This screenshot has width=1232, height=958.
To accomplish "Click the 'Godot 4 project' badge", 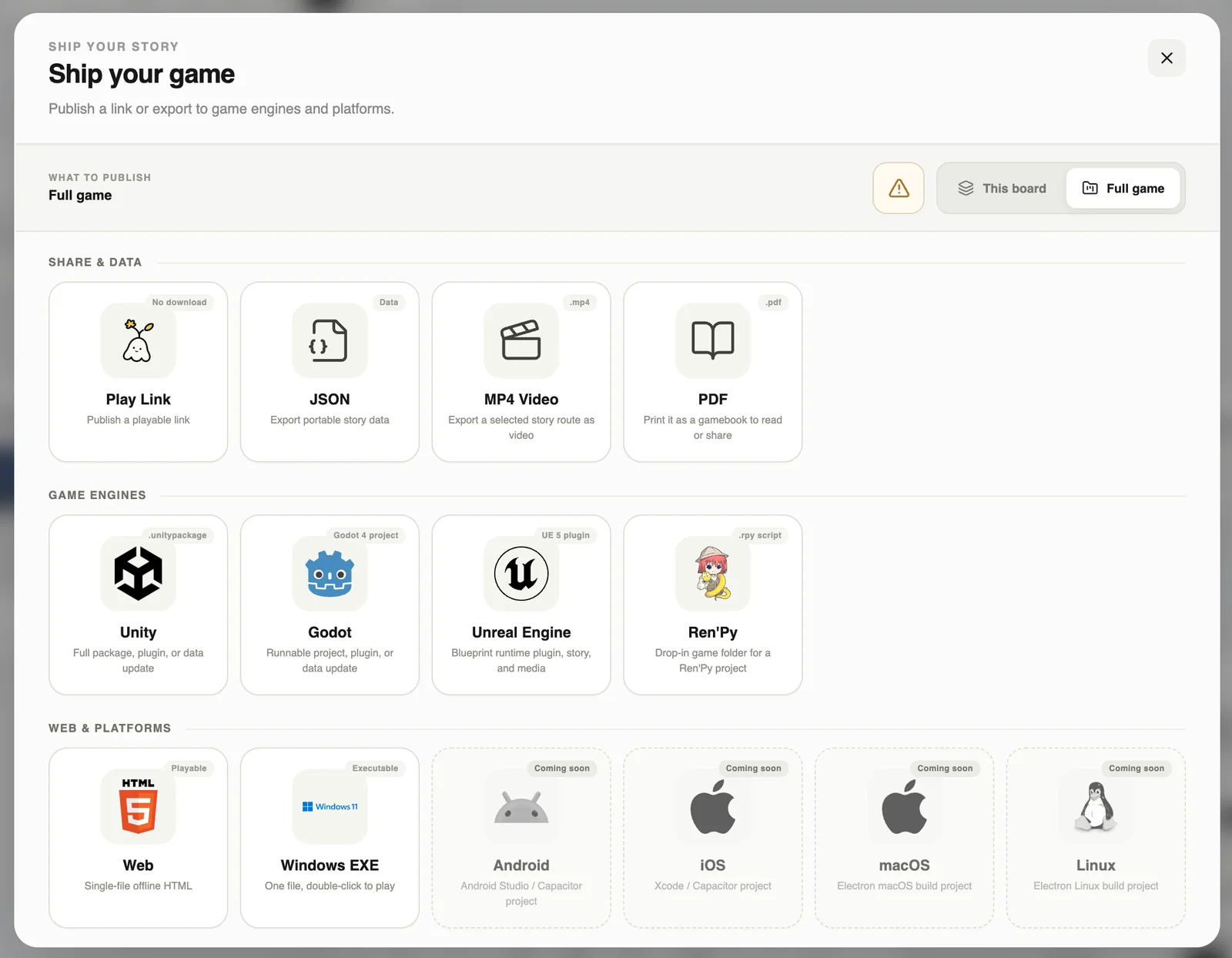I will pos(366,535).
